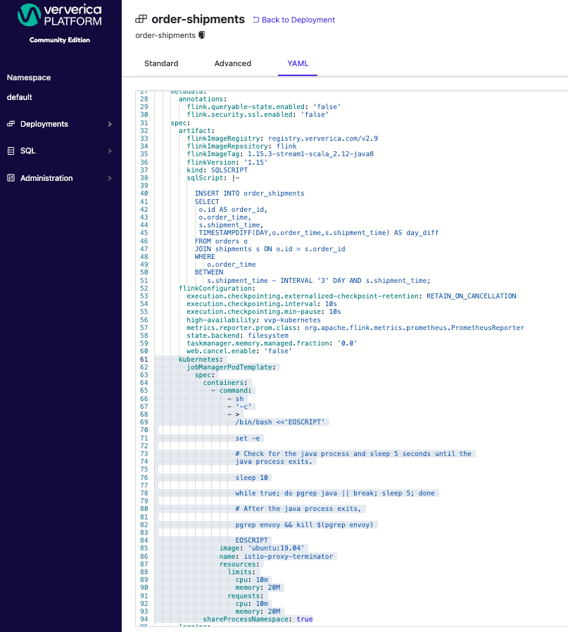This screenshot has height=632, width=568.
Task: Click the SQL sidebar icon
Action: tap(11, 151)
